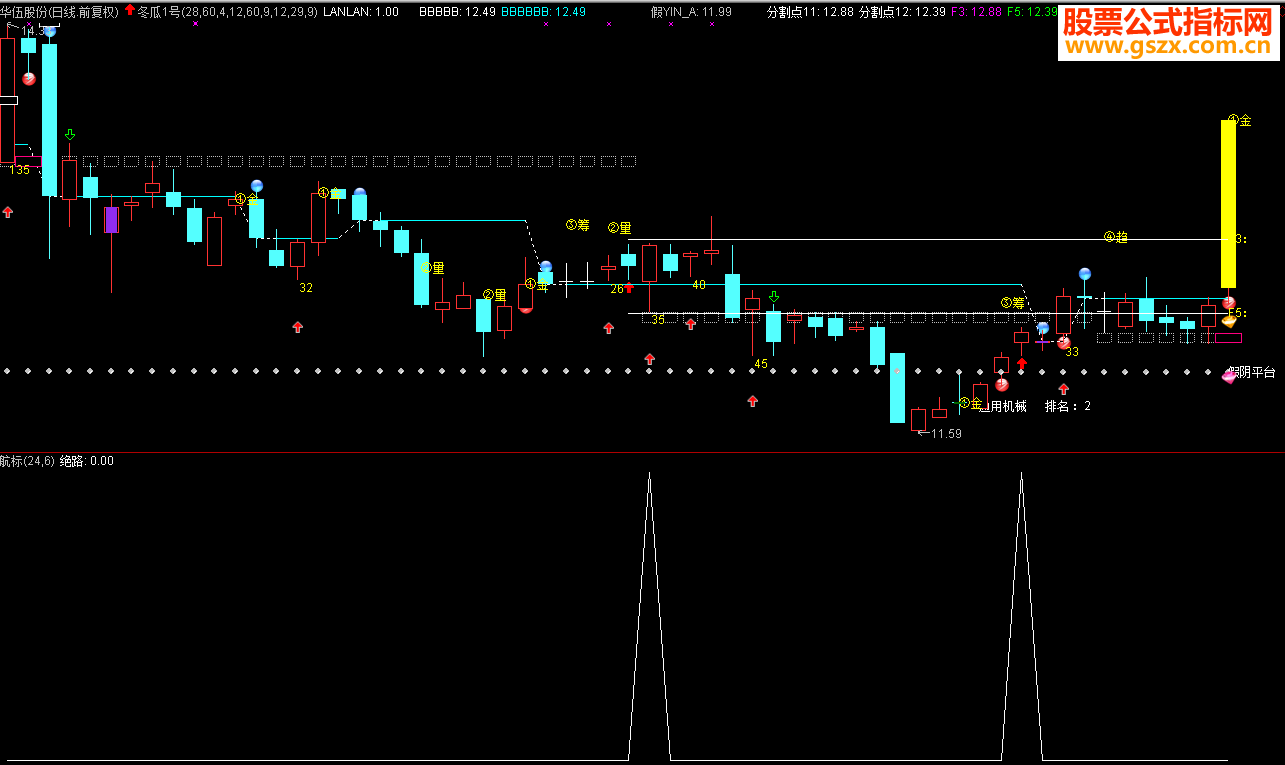The width and height of the screenshot is (1285, 765).
Task: Click the orange diamond marker beside F5:
Action: click(1229, 321)
